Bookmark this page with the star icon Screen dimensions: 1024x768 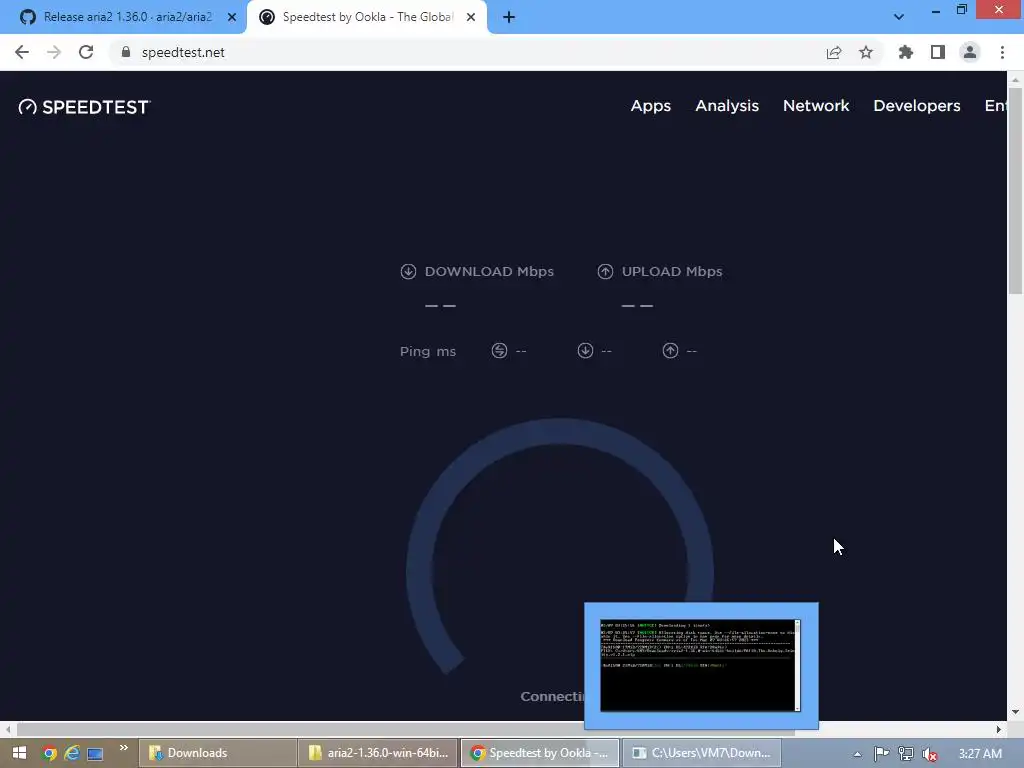tap(866, 52)
